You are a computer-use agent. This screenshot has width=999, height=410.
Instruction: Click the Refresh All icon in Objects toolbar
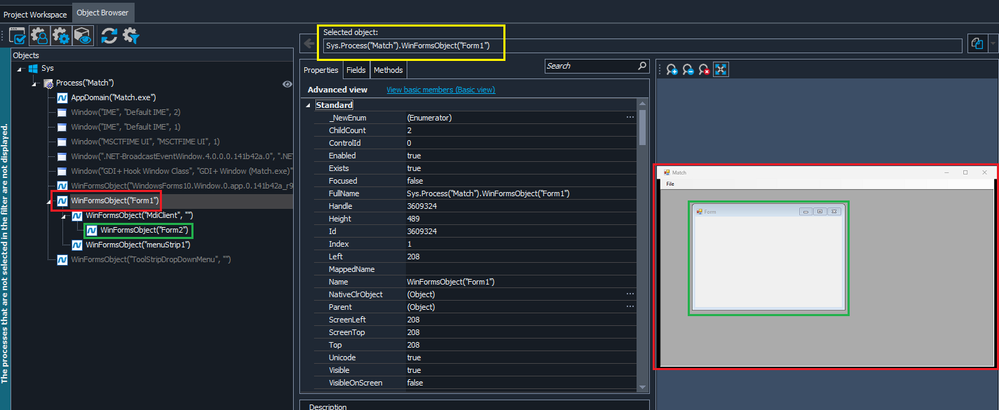107,37
